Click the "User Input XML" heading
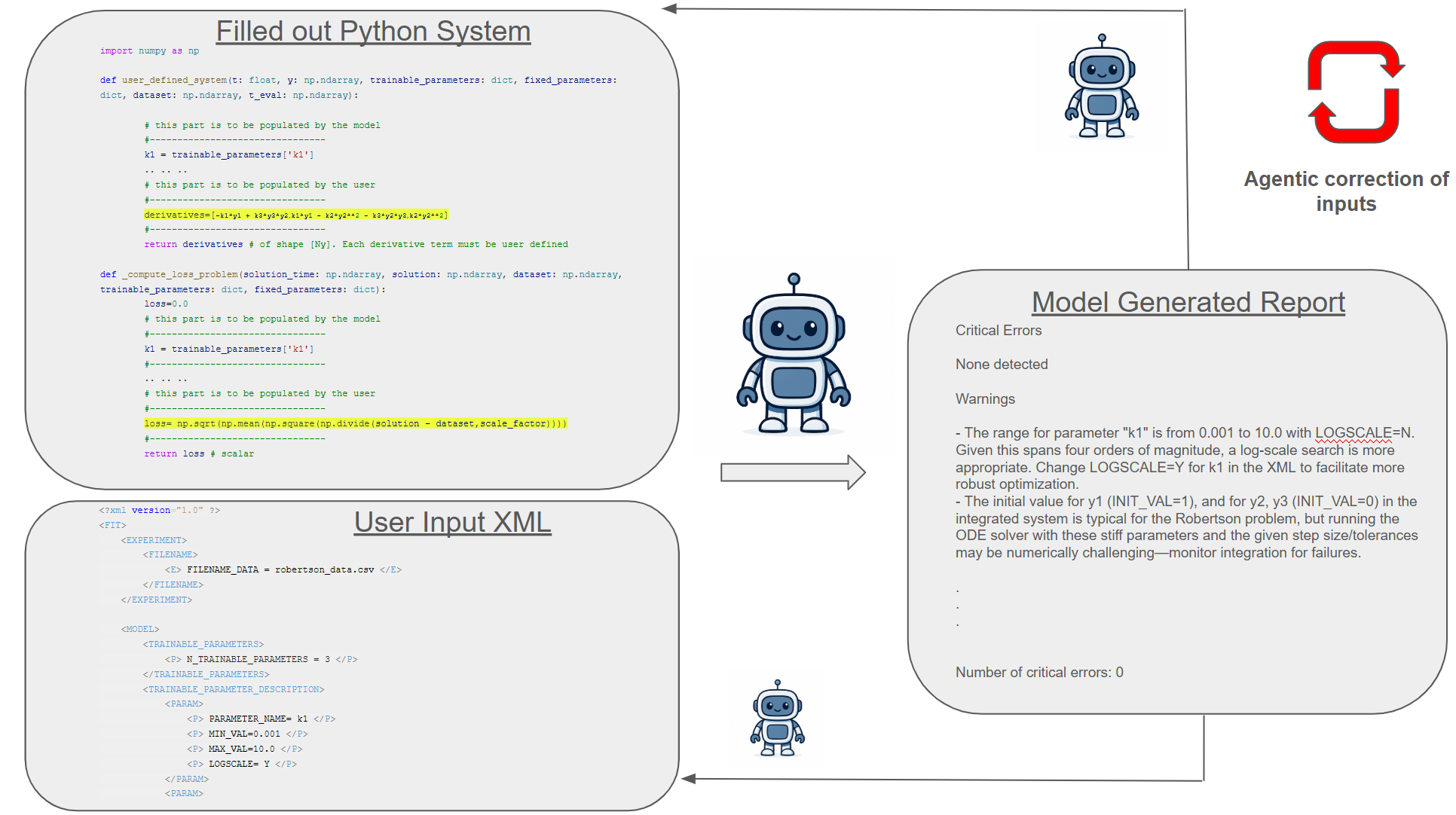Image resolution: width=1456 pixels, height=815 pixels. pos(452,522)
